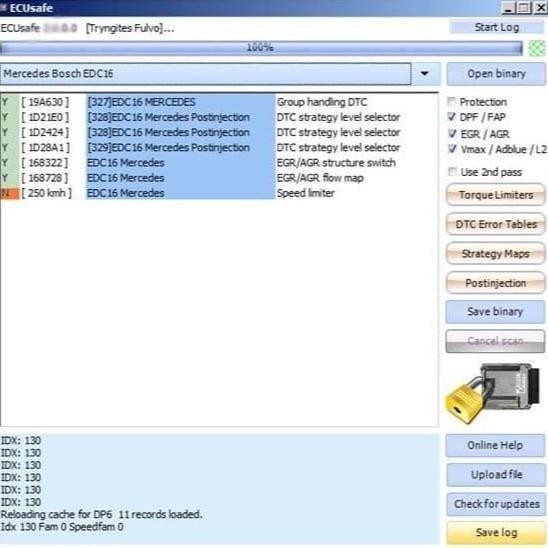Click the Postinjection button
Viewport: 548px width, 548px height.
coord(496,283)
